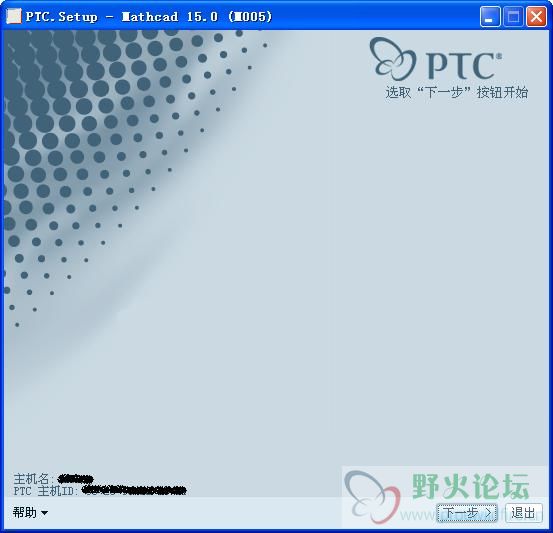
Task: Close the PTC.Setup installer window
Action: (536, 17)
